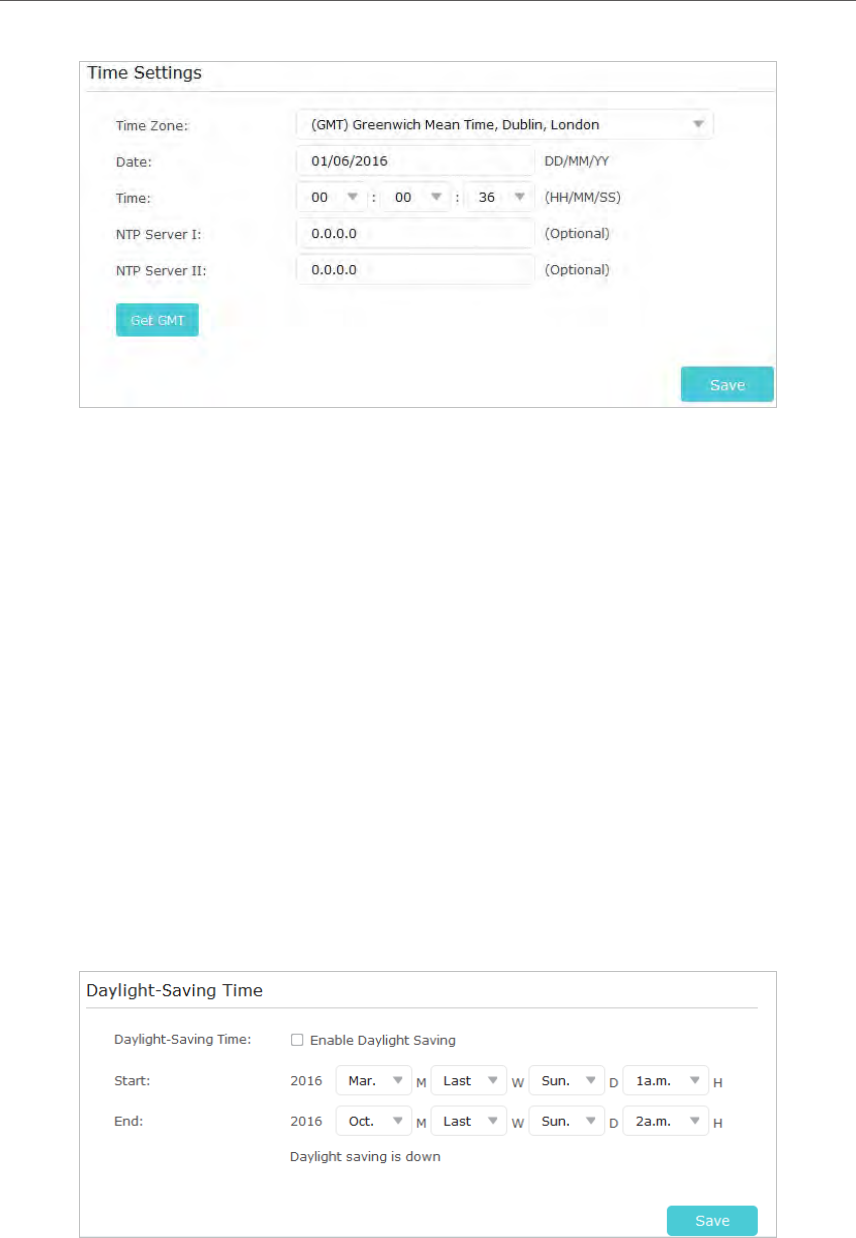Open the End day dropdown (Sun.)
Image resolution: width=856 pixels, height=1238 pixels.
[567, 1121]
